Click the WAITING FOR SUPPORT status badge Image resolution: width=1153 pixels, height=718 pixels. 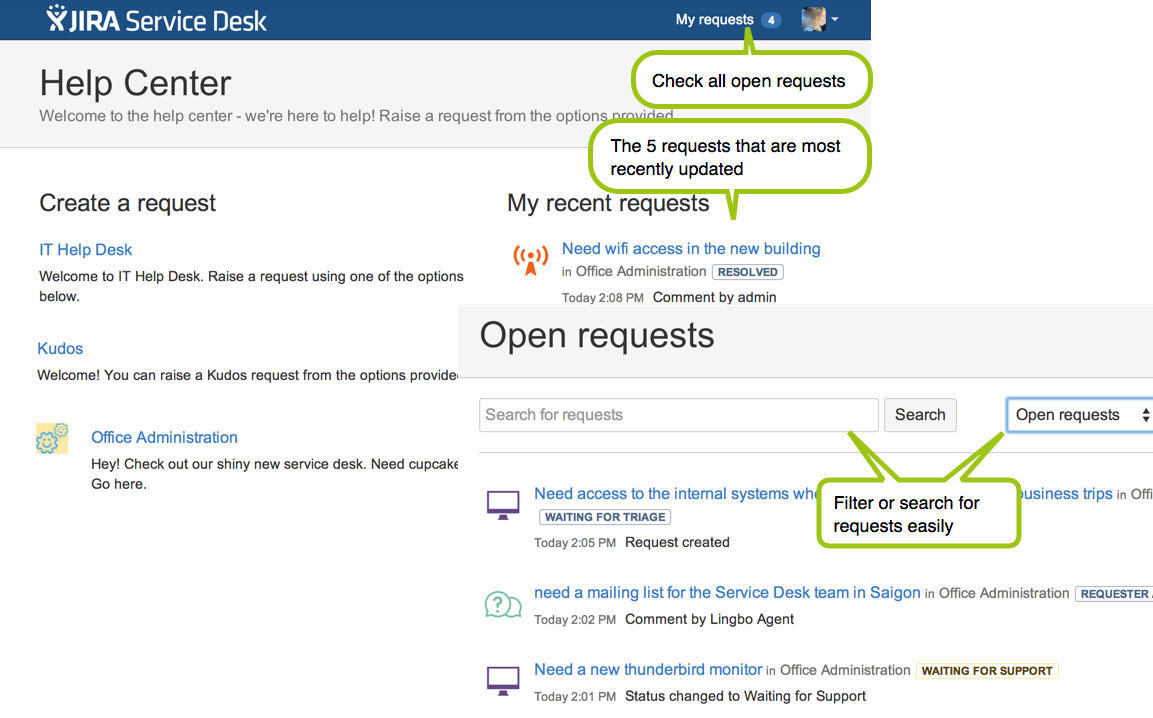click(x=987, y=671)
